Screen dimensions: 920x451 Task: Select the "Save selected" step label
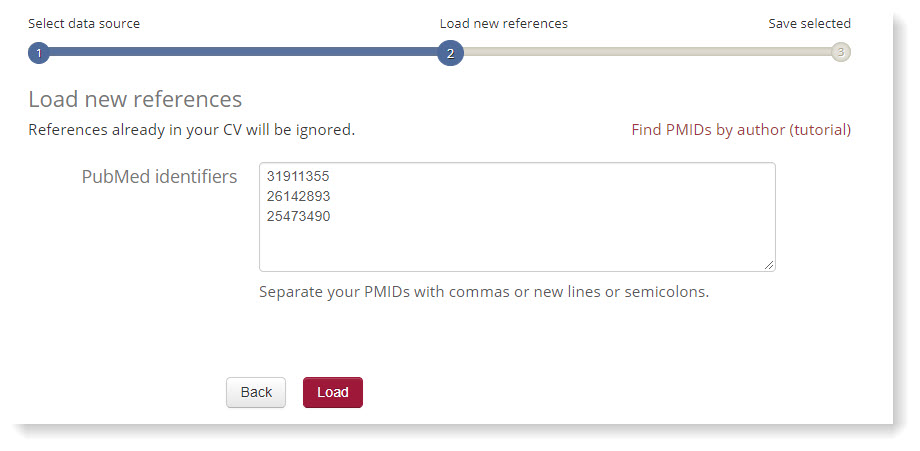(809, 23)
